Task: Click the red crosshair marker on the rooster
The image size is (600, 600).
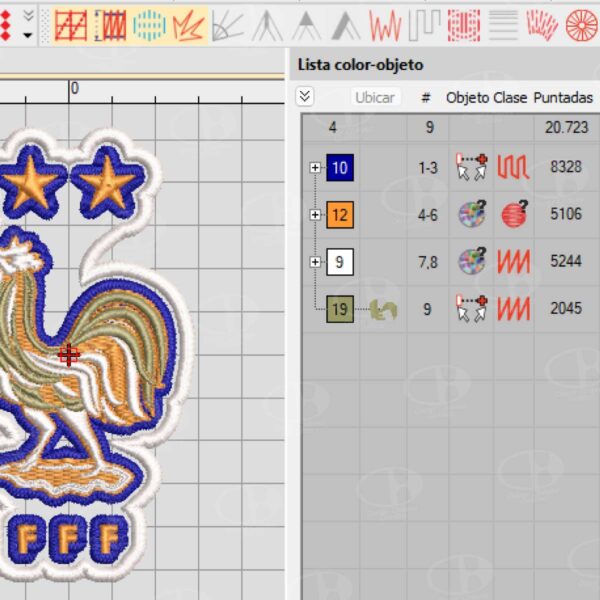Action: pos(69,355)
